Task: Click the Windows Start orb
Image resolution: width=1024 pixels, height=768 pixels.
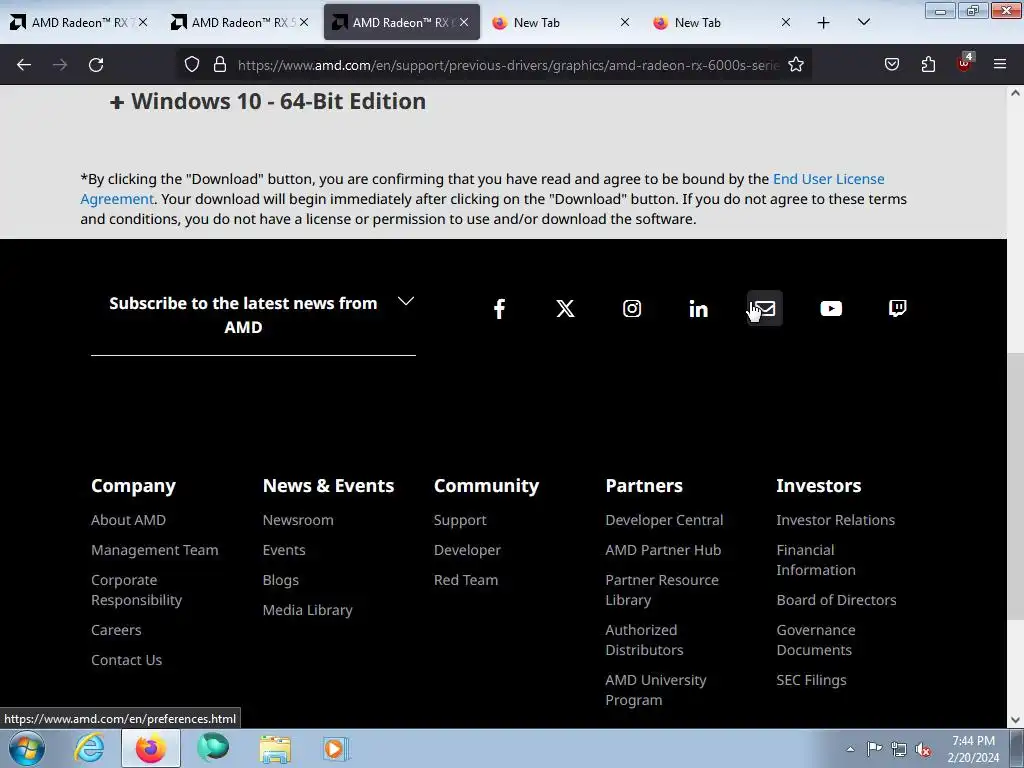Action: point(27,748)
